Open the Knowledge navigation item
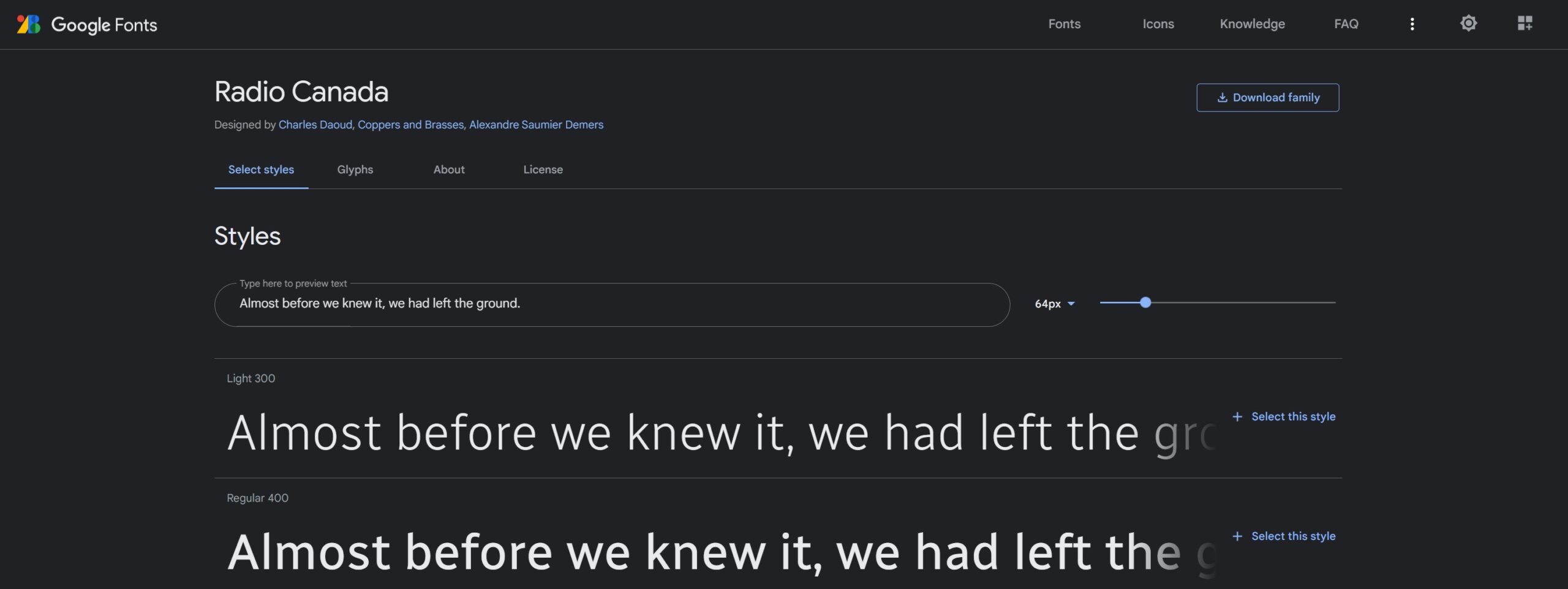 coord(1252,24)
